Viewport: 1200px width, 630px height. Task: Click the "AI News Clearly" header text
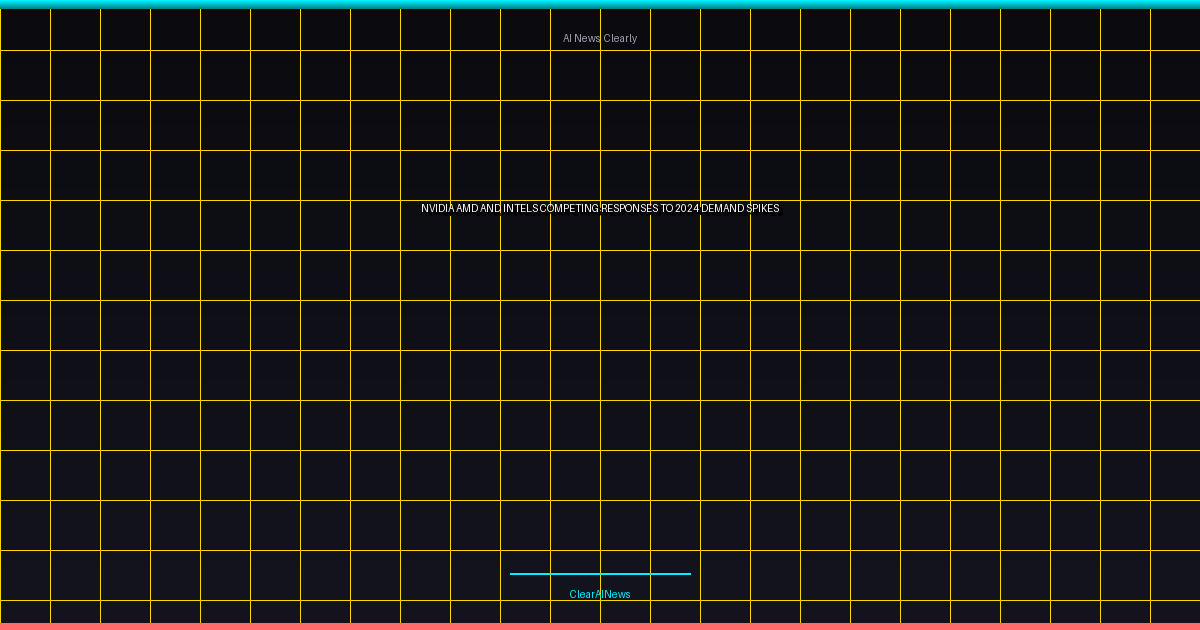click(600, 38)
